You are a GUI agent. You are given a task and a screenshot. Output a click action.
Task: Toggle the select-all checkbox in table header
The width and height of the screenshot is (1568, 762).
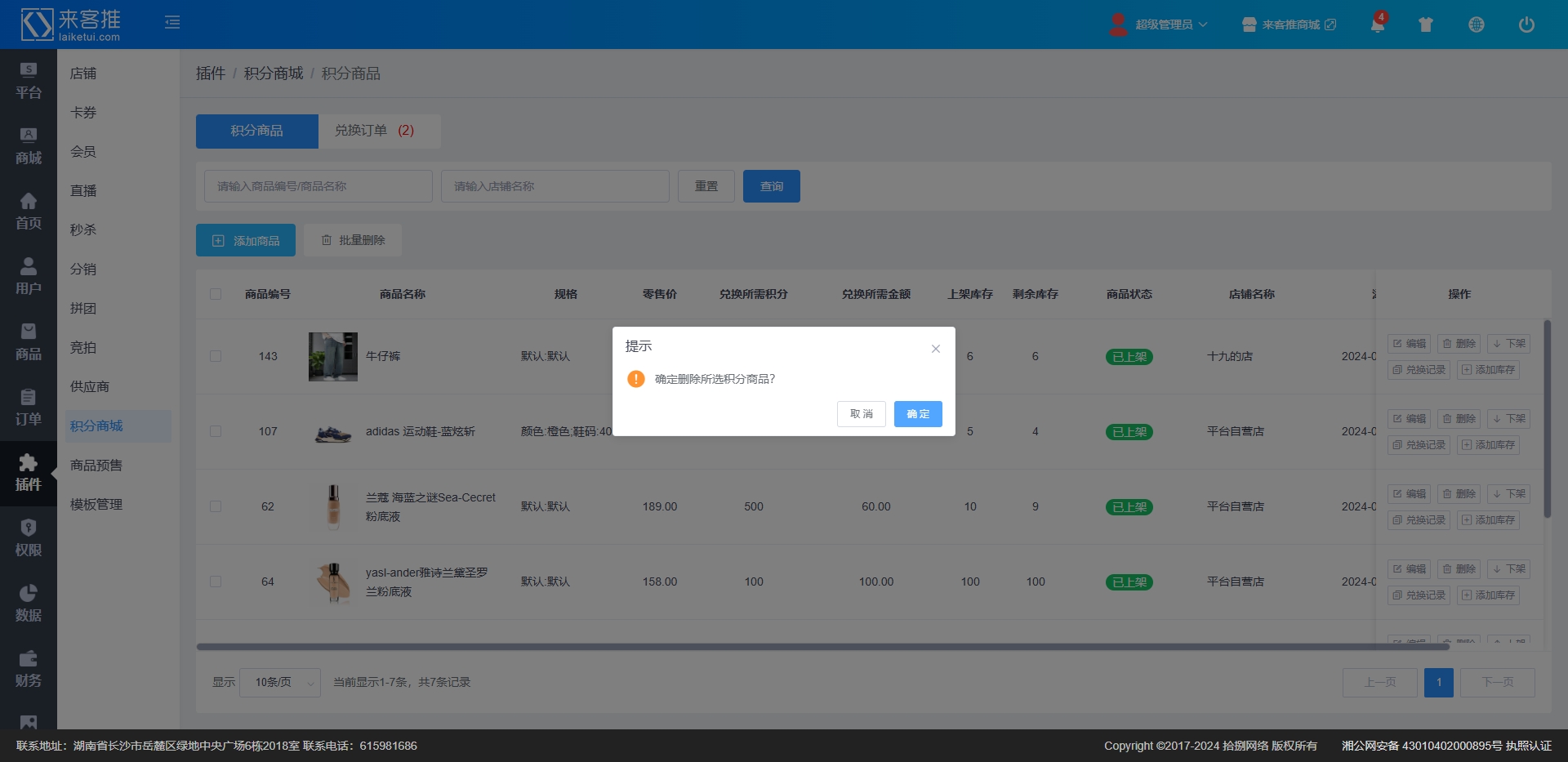(216, 294)
